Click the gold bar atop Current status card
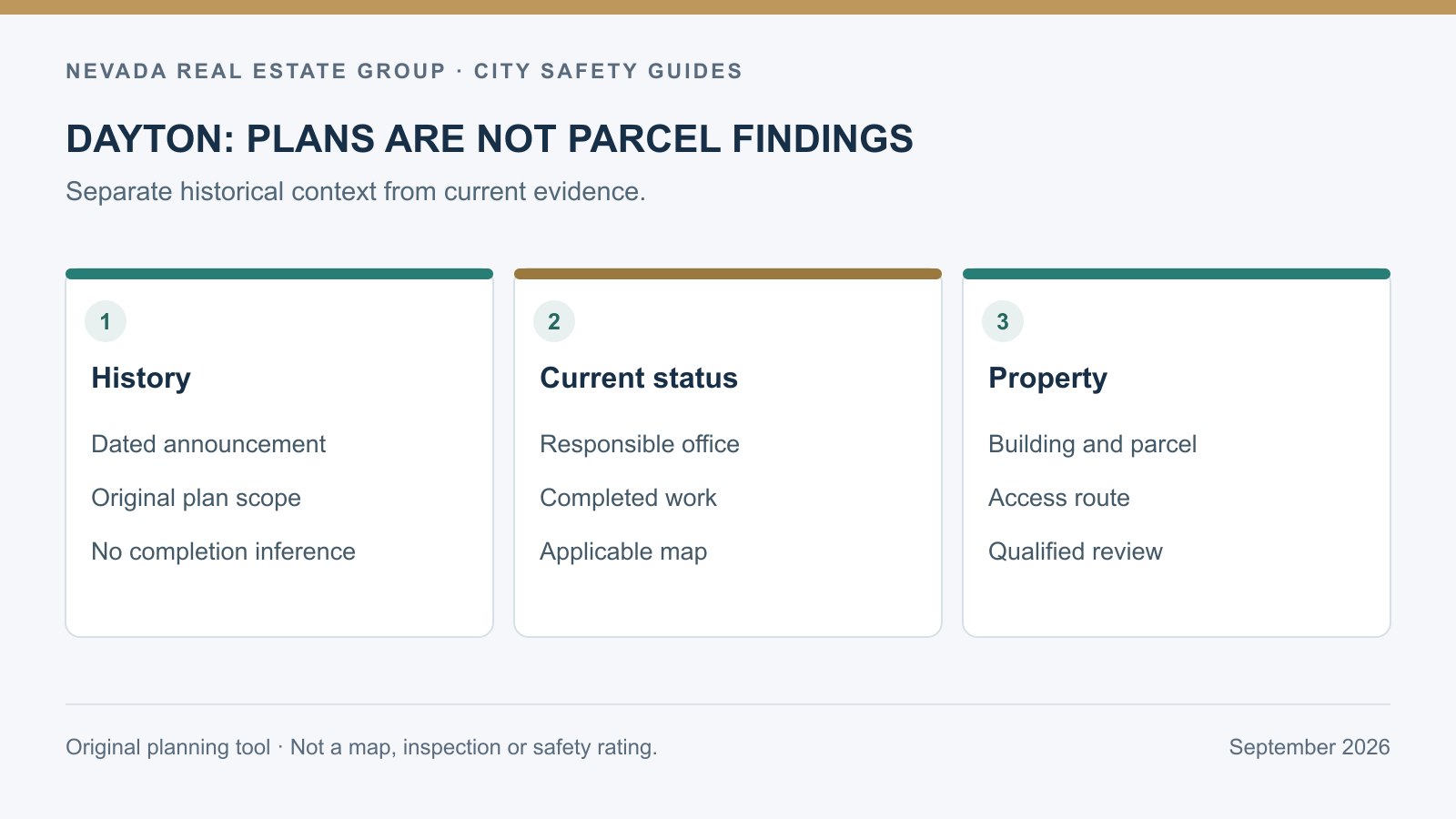The width and height of the screenshot is (1456, 819). (728, 274)
